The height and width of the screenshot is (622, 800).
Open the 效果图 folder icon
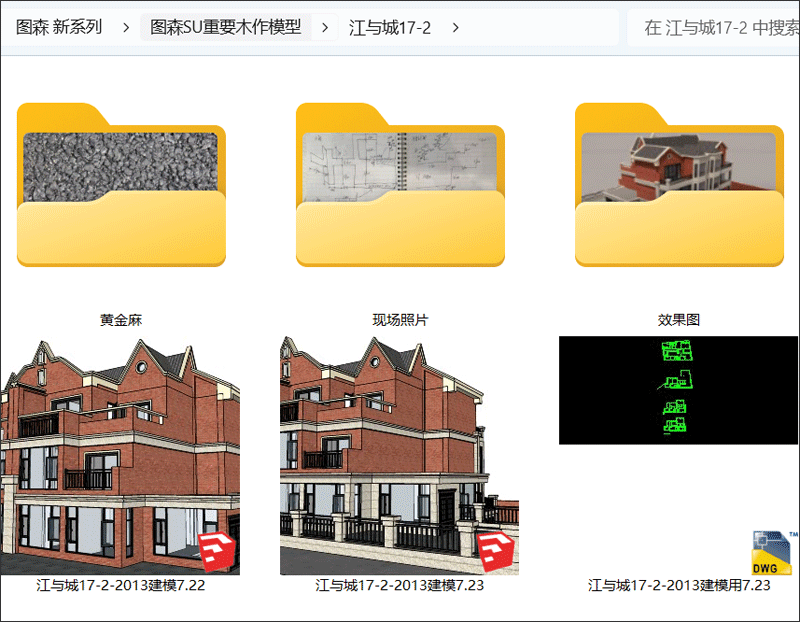pyautogui.click(x=680, y=185)
